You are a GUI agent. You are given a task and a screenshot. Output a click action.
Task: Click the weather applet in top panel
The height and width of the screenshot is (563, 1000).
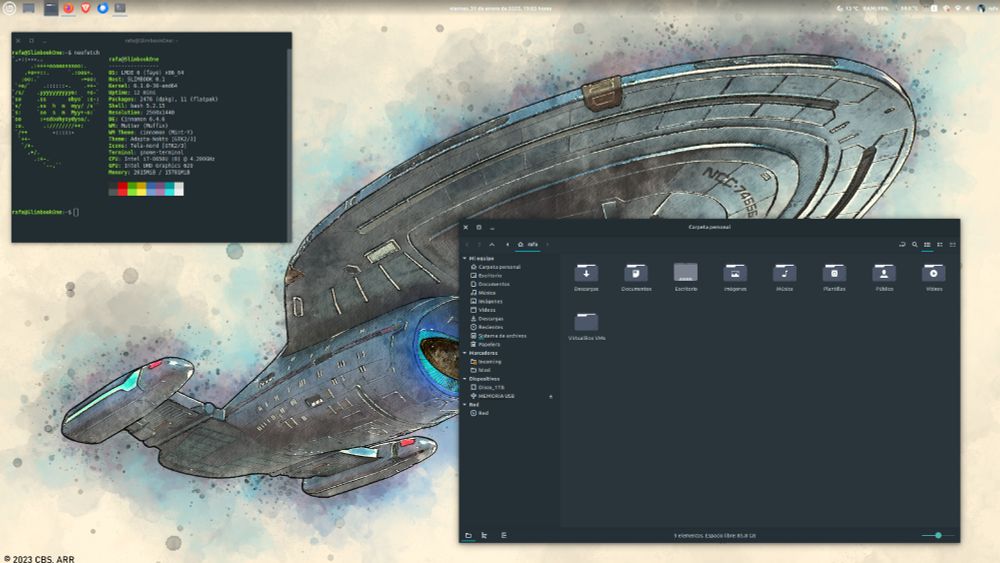tap(848, 8)
